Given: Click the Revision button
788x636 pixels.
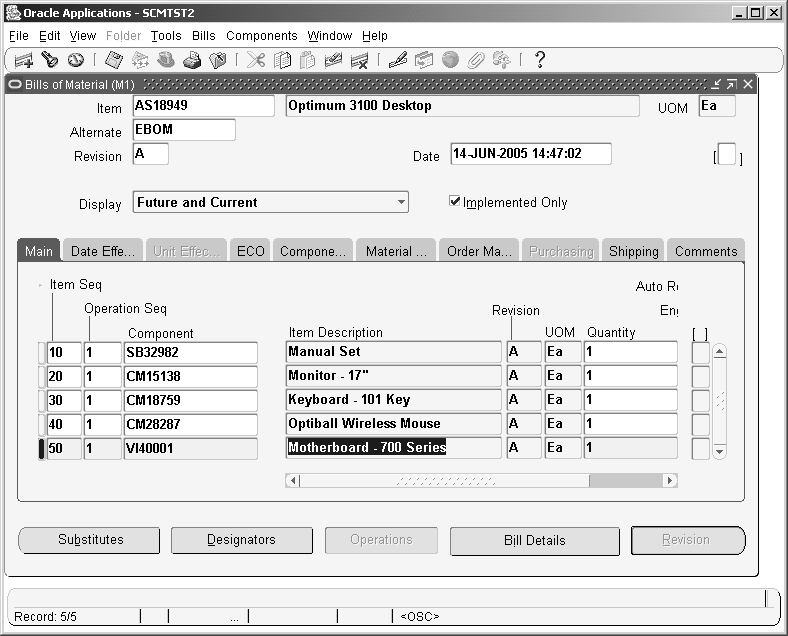Looking at the screenshot, I should (x=687, y=540).
